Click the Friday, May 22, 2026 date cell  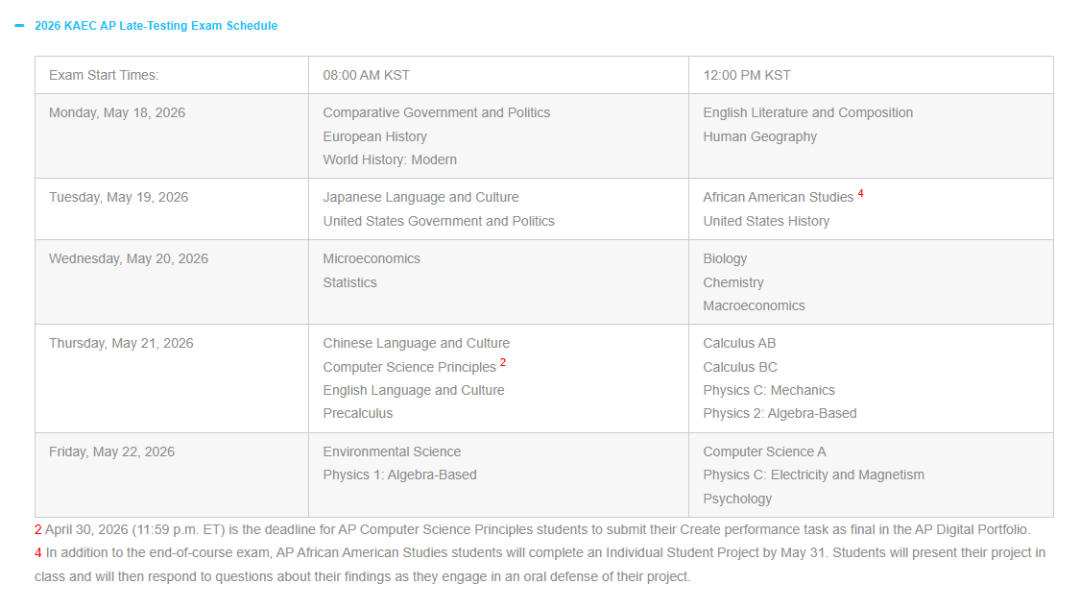pos(172,475)
